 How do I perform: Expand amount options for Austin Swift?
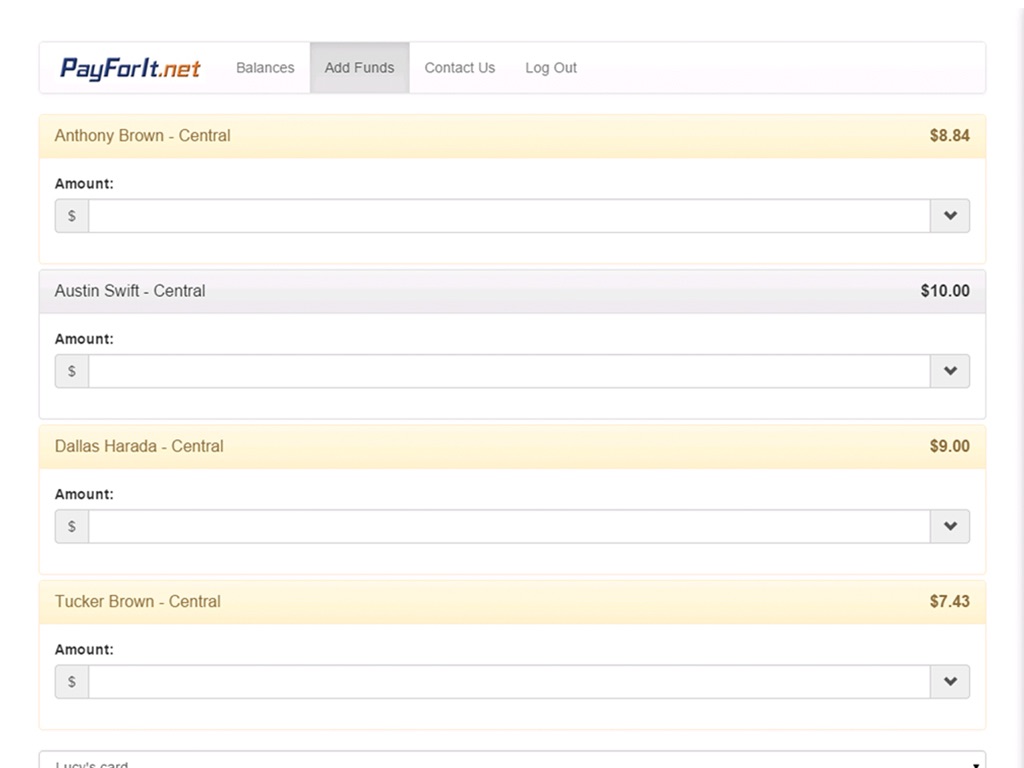tap(950, 371)
